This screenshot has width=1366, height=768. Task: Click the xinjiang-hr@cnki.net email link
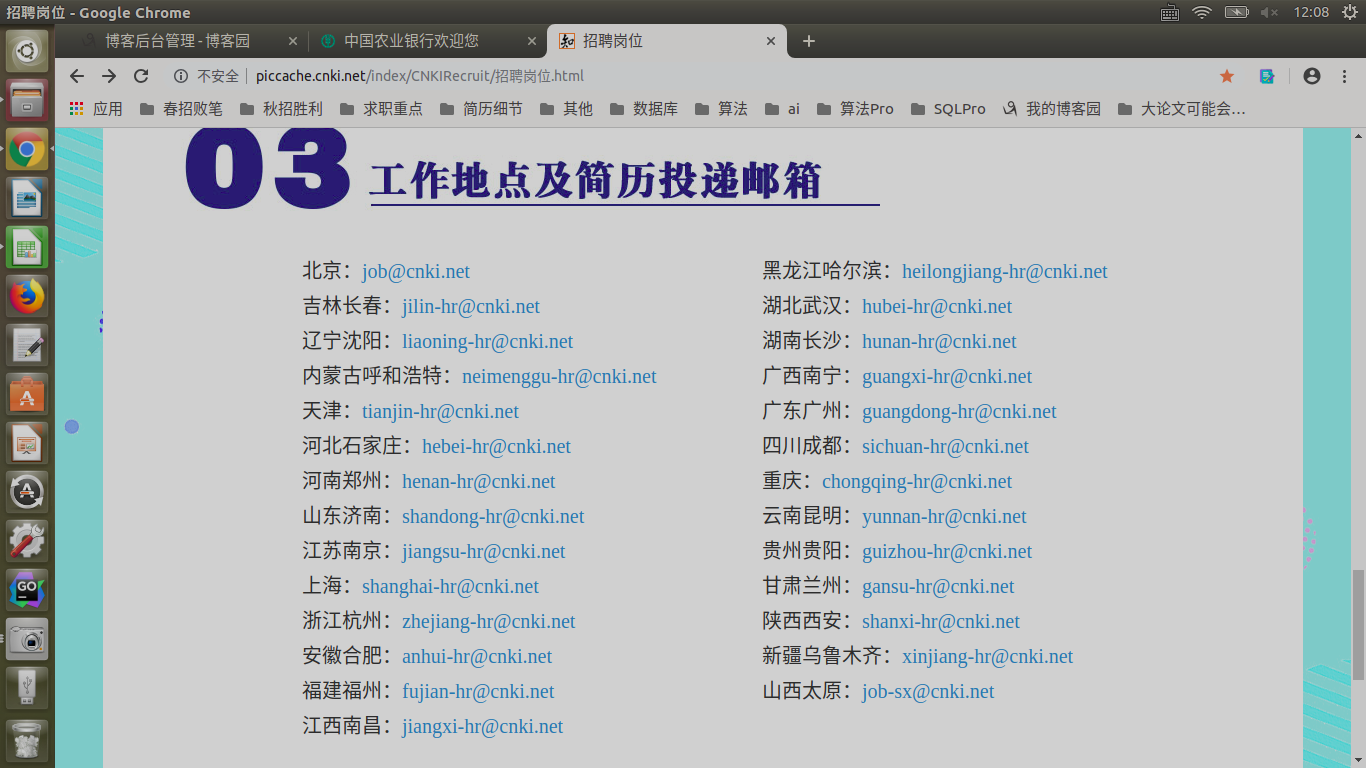tap(987, 656)
